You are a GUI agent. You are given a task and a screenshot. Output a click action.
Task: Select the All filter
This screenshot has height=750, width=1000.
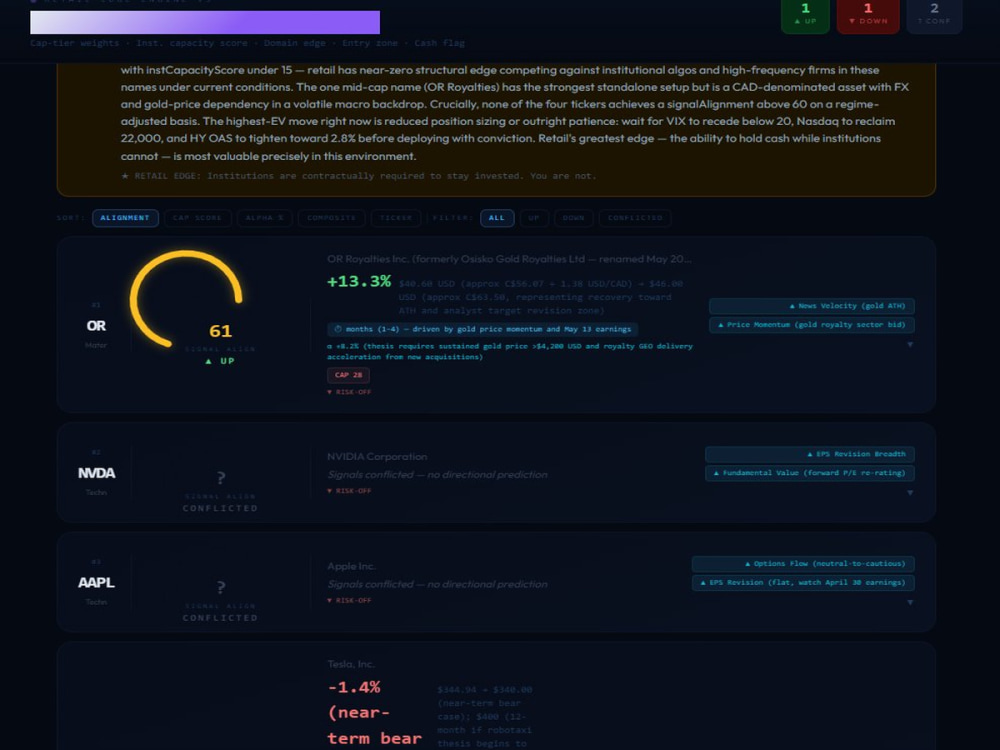[x=497, y=218]
